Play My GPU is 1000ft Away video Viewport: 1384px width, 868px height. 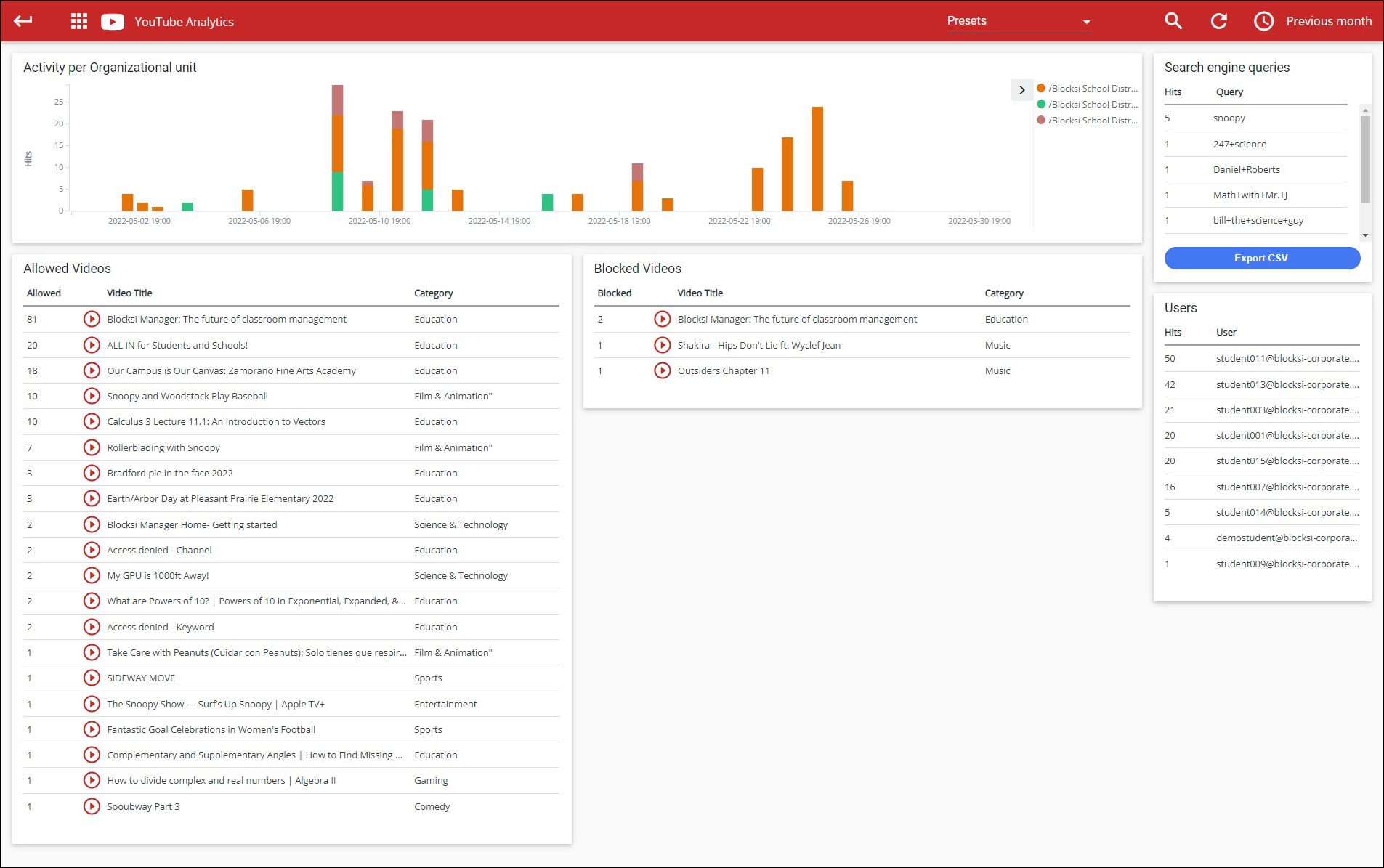click(92, 575)
